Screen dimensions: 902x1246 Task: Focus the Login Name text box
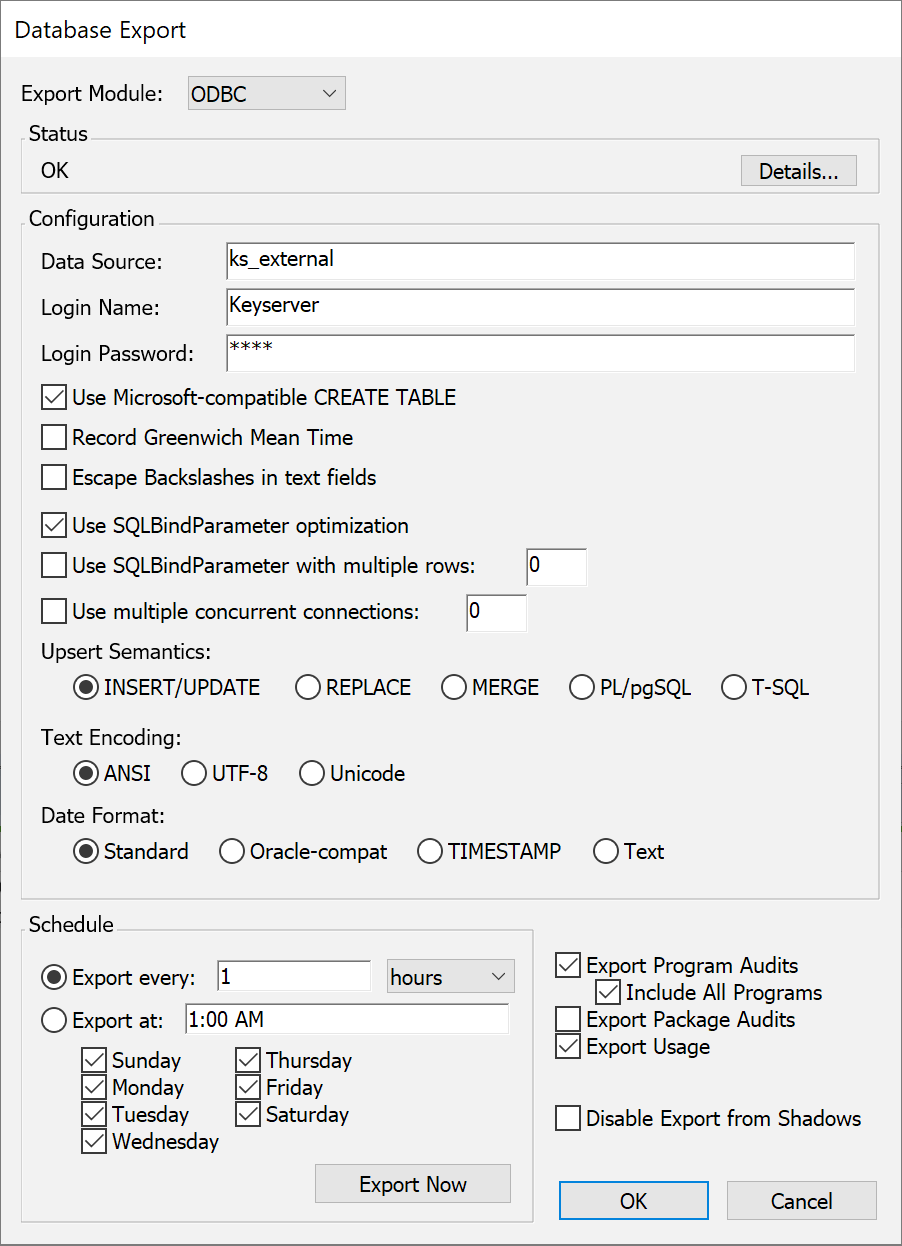pos(540,307)
